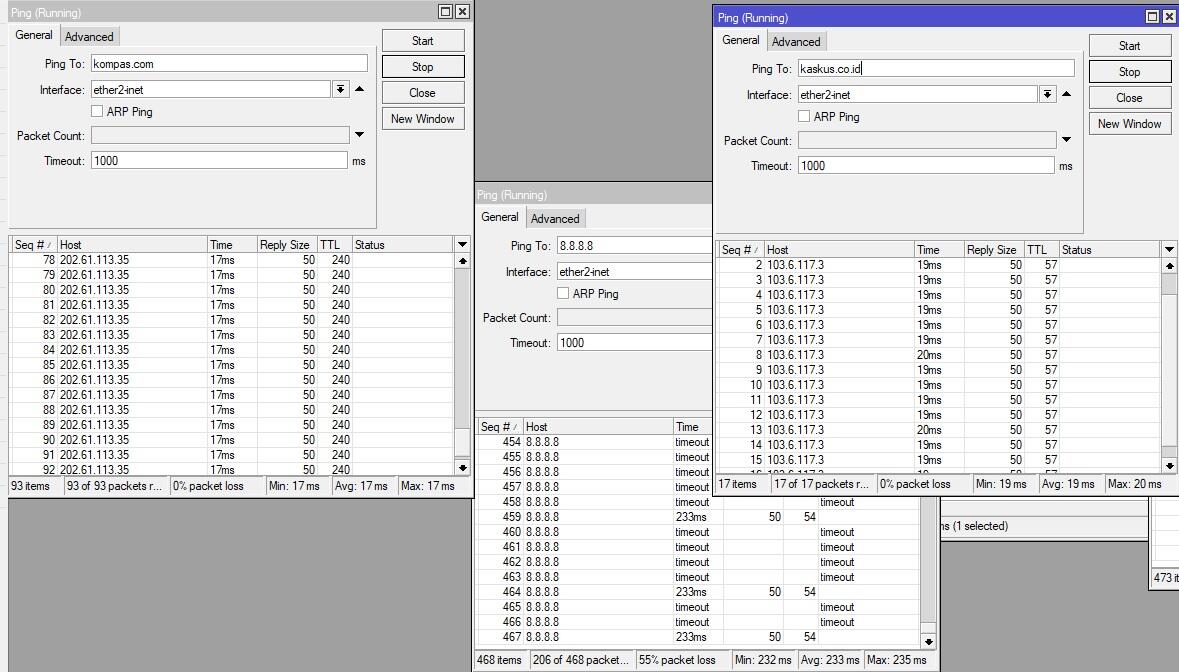Expand Interface dropdown in kaskus.co.id window

(1047, 95)
